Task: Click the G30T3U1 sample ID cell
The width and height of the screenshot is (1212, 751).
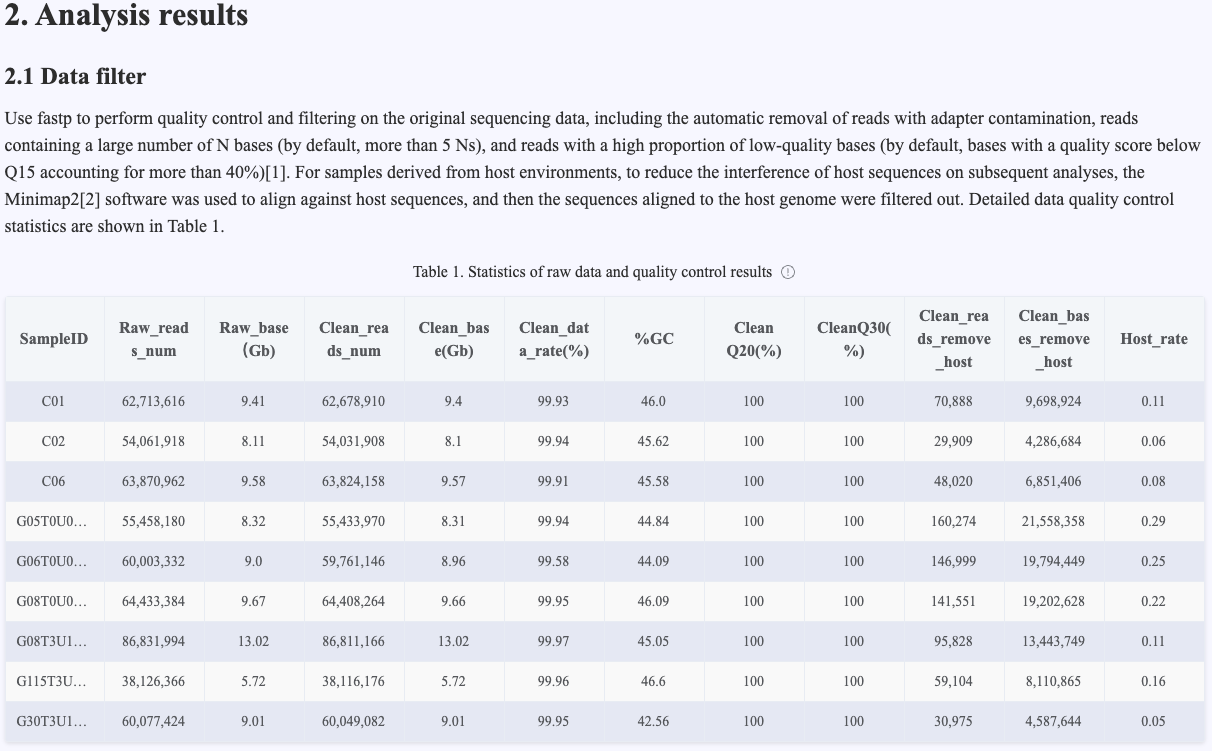Action: (x=52, y=721)
